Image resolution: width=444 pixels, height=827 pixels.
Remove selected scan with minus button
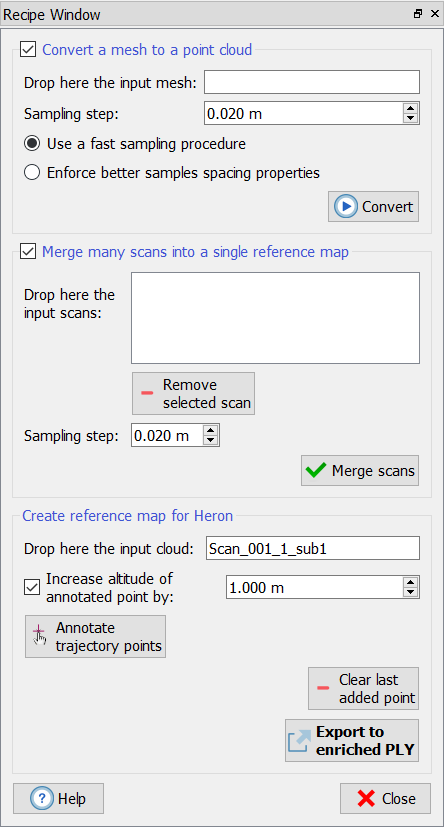click(x=193, y=393)
